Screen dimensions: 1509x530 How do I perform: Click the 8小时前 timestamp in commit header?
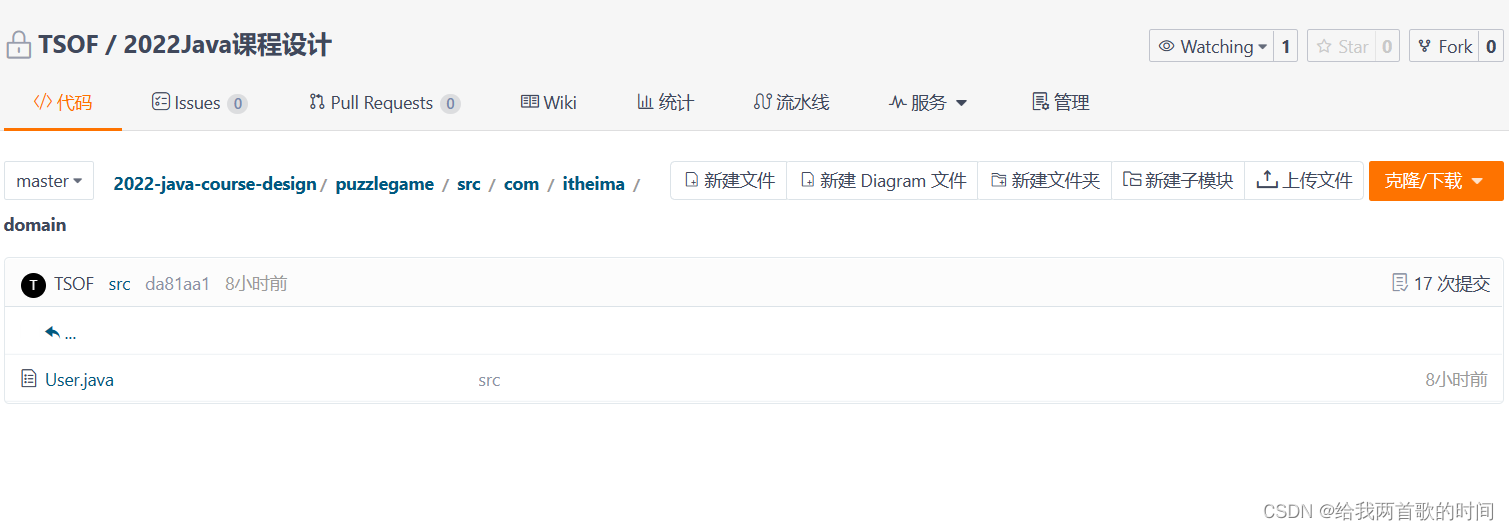tap(256, 284)
